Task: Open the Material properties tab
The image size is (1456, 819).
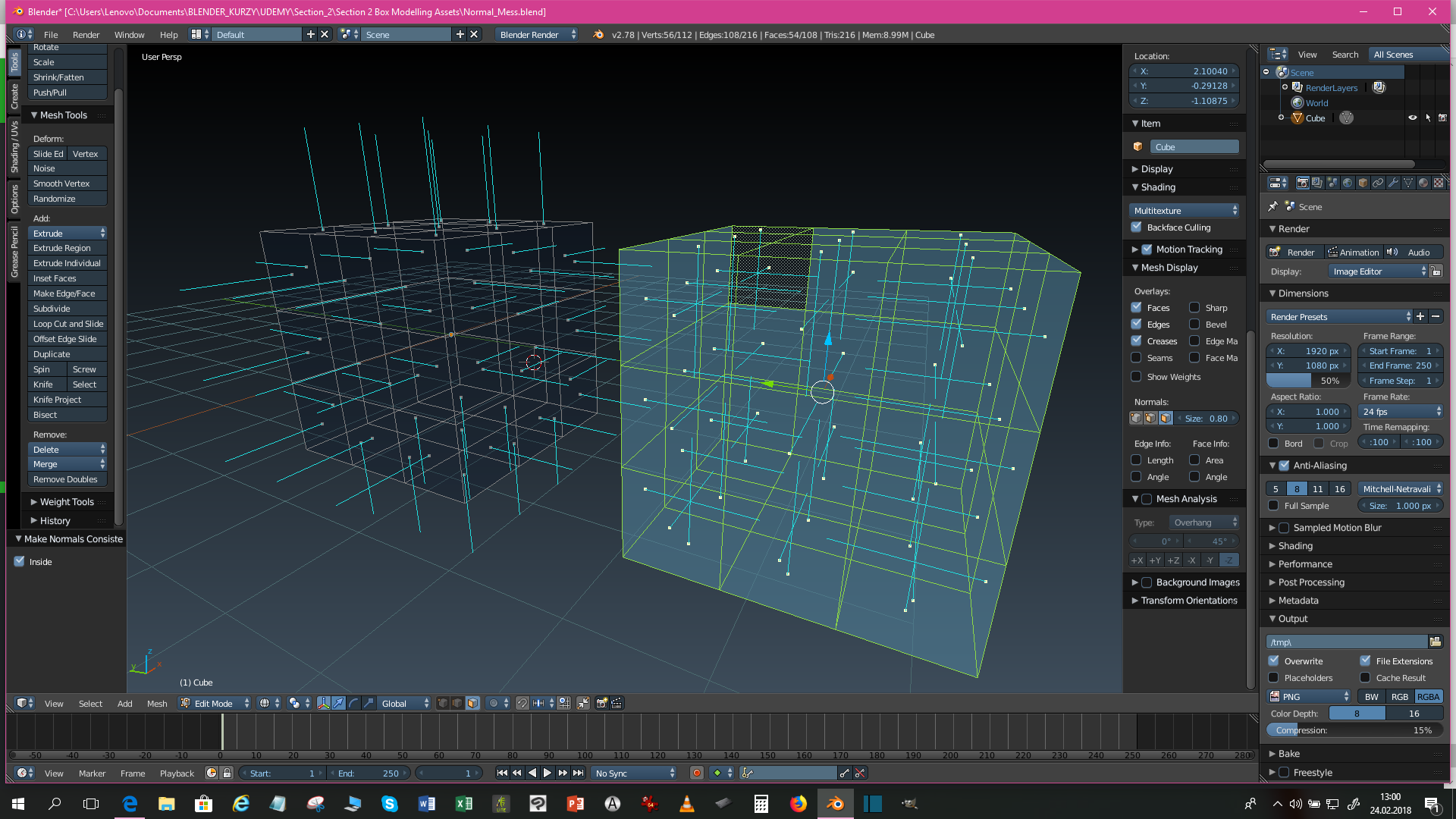Action: [x=1423, y=183]
